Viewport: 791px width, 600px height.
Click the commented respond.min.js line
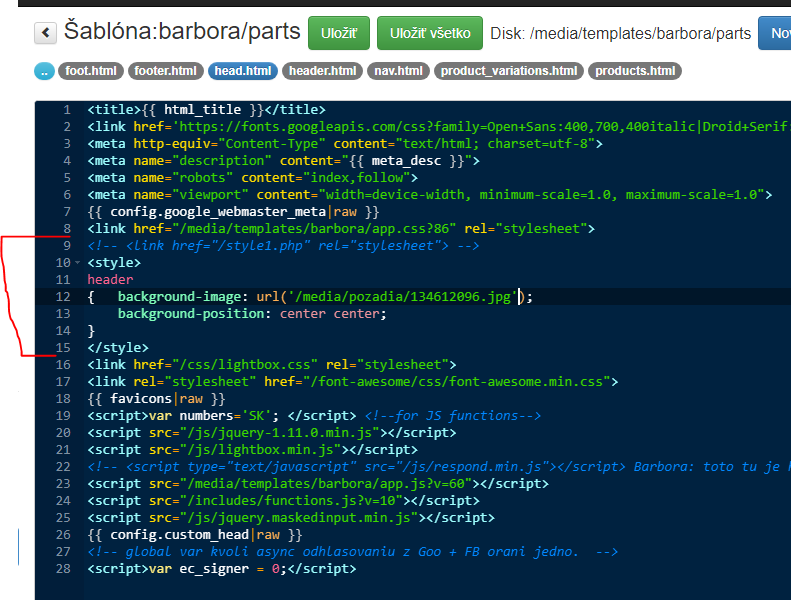[x=439, y=467]
